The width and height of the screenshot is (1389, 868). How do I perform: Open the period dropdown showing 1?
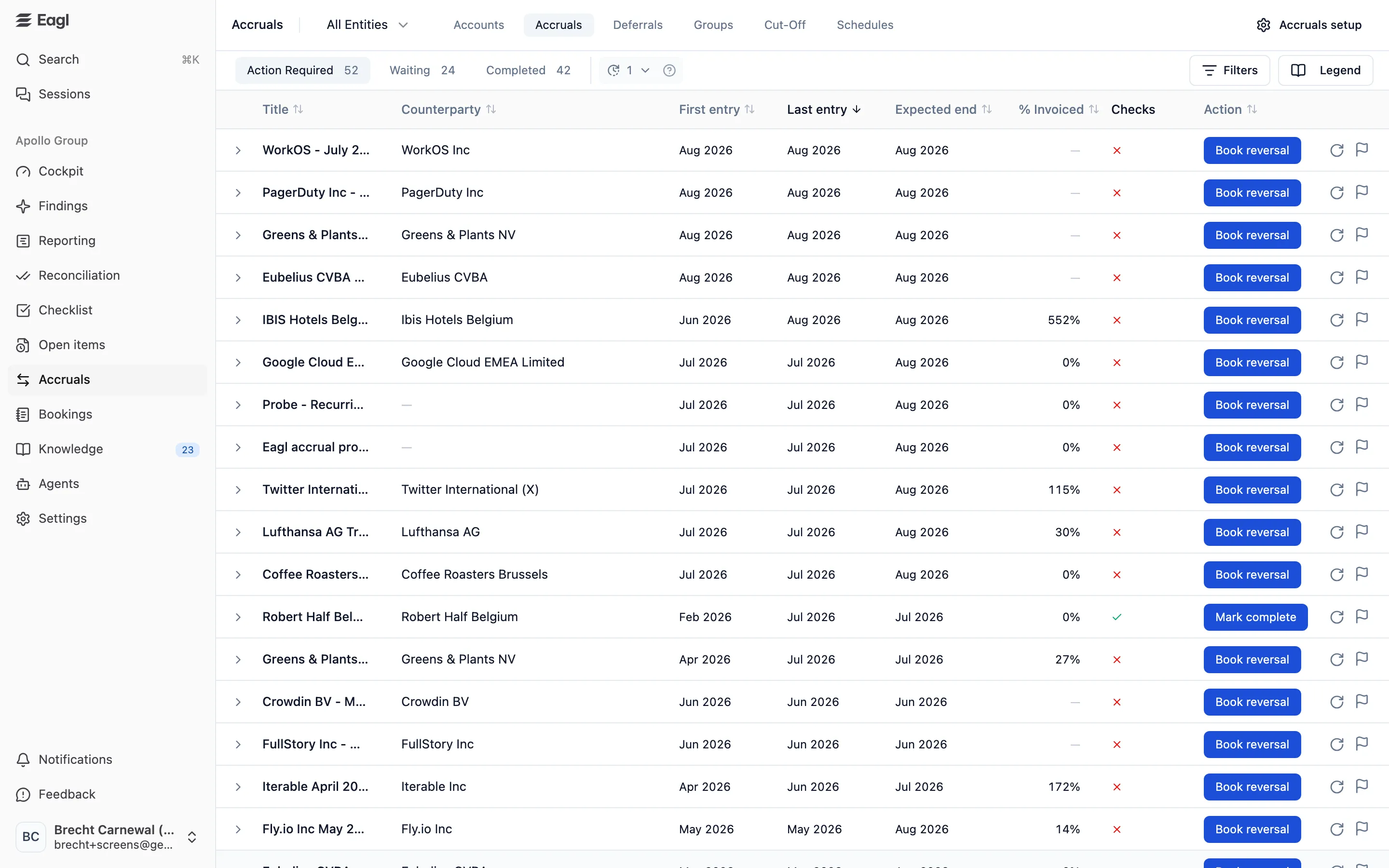click(628, 70)
